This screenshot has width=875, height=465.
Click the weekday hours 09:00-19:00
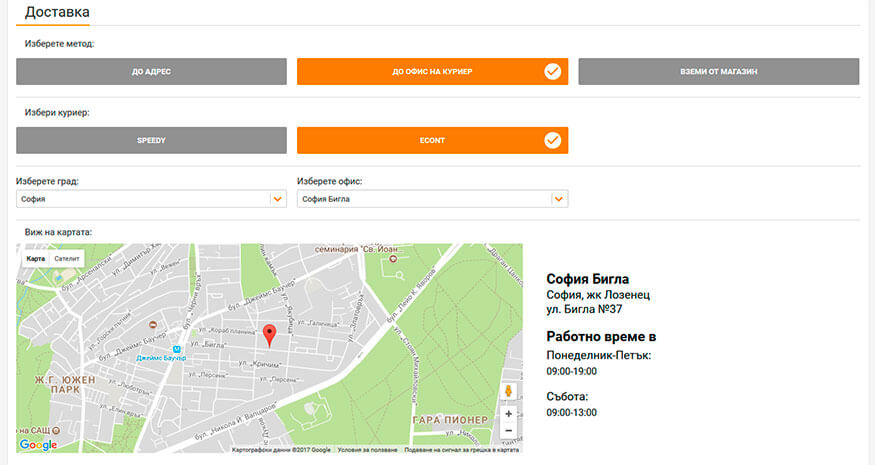[571, 371]
